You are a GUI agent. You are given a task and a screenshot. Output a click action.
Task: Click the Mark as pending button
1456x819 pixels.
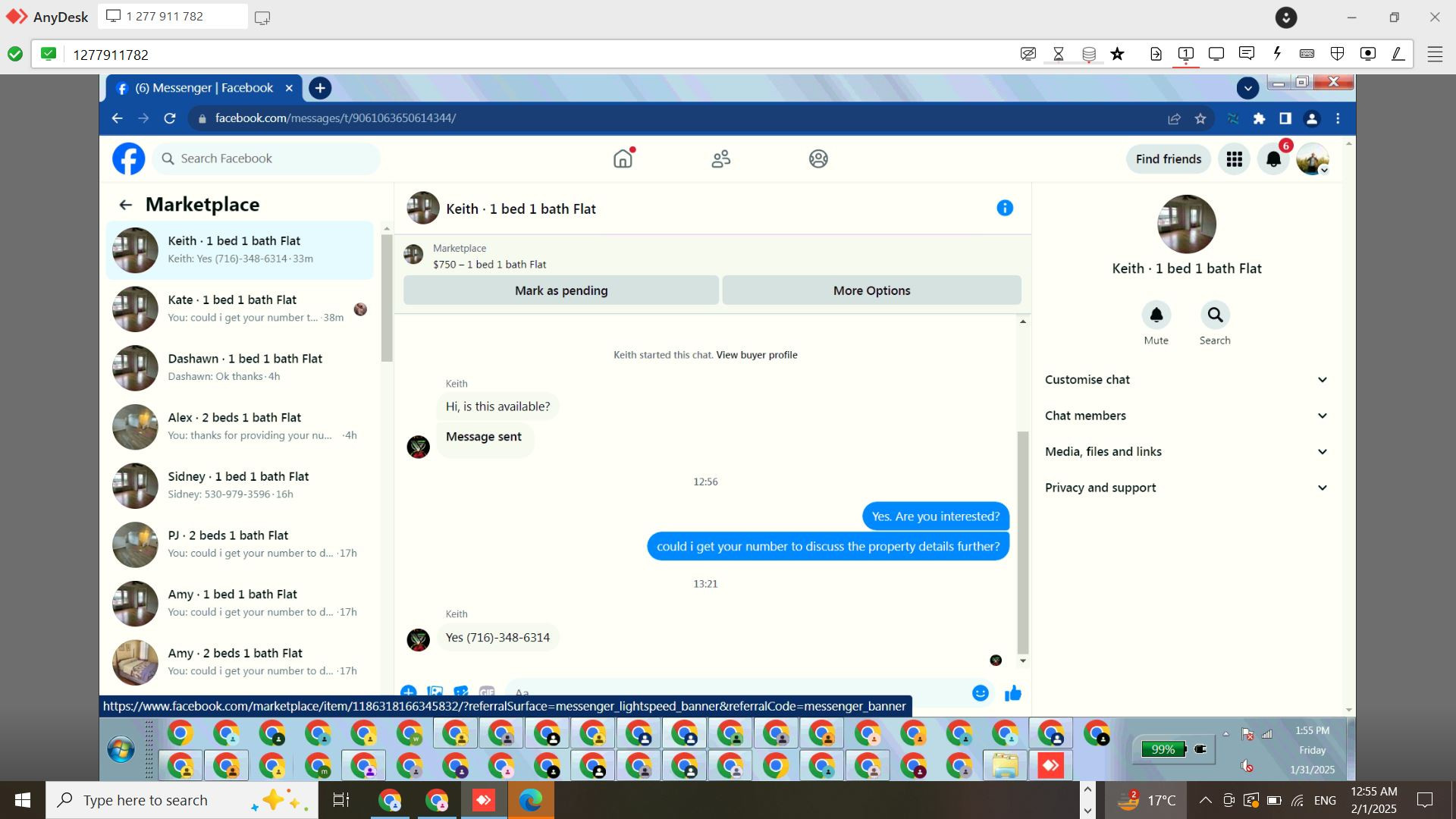pyautogui.click(x=560, y=290)
